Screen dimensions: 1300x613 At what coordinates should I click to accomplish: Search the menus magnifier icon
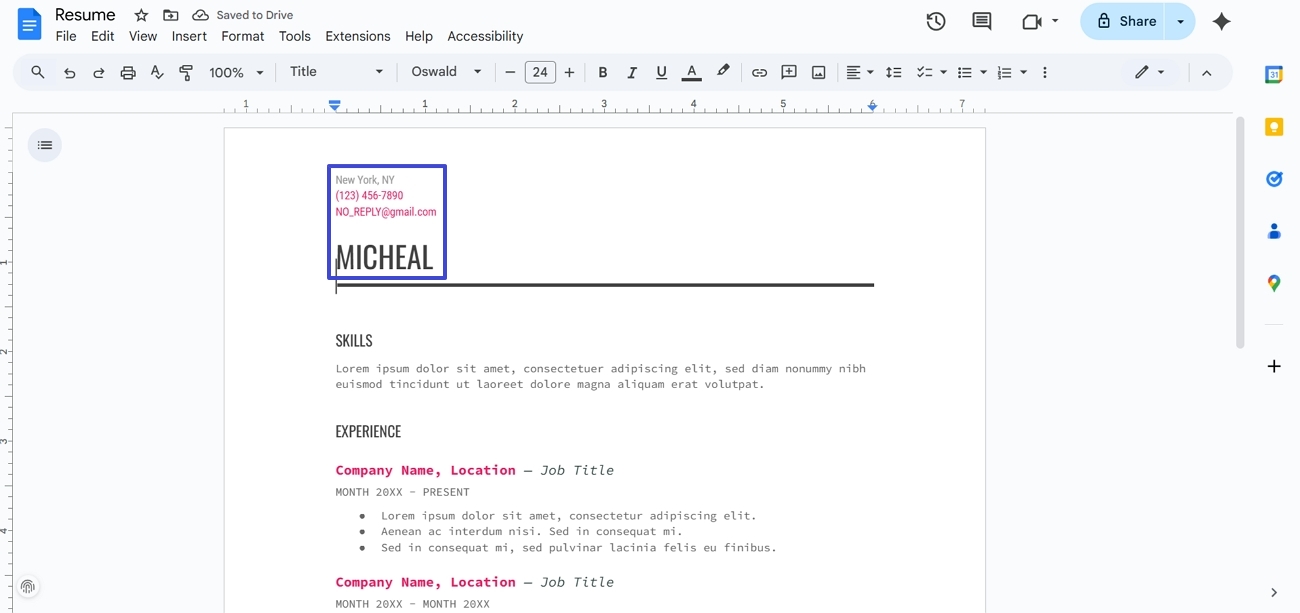tap(38, 72)
